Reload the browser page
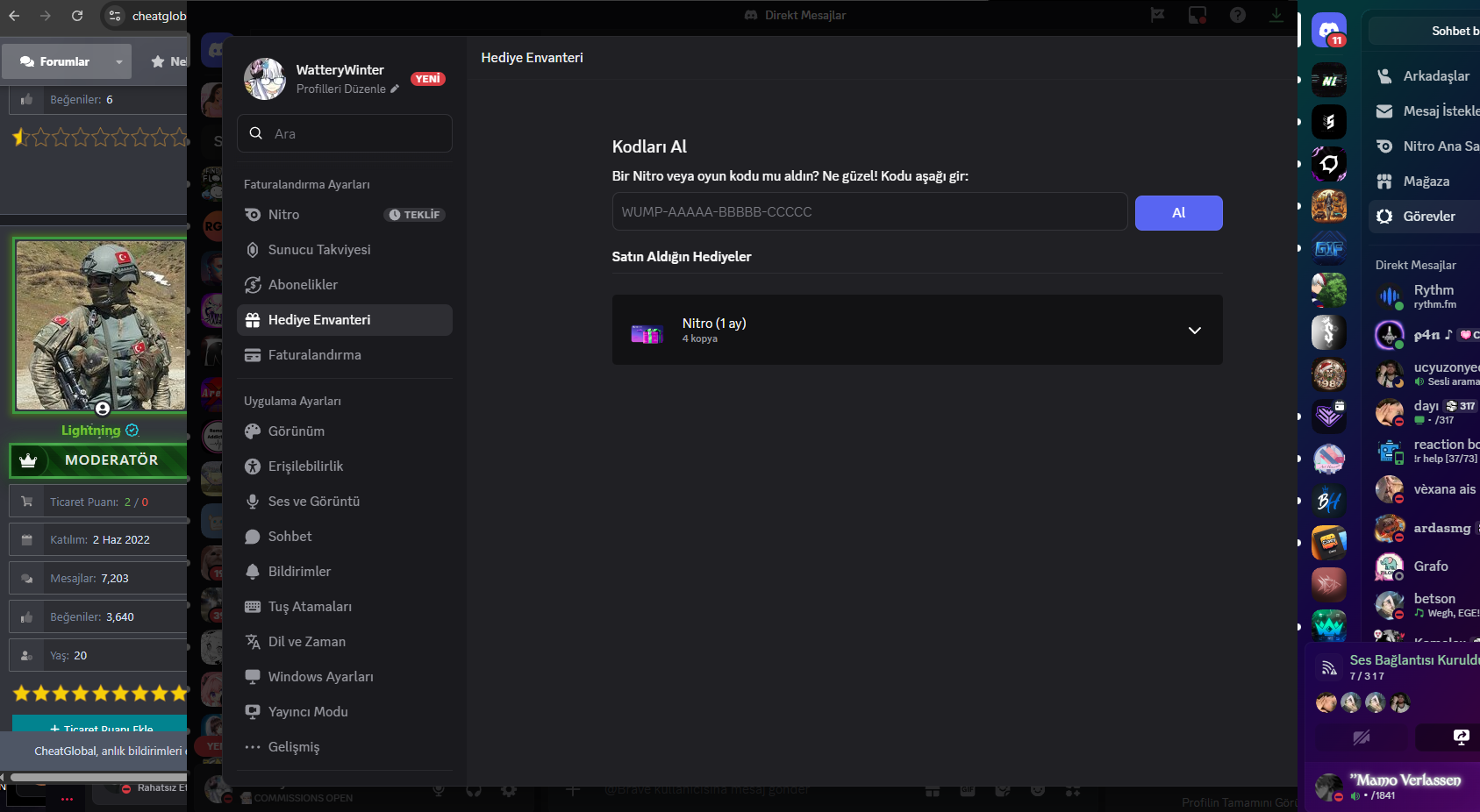This screenshot has width=1480, height=812. coord(77,16)
